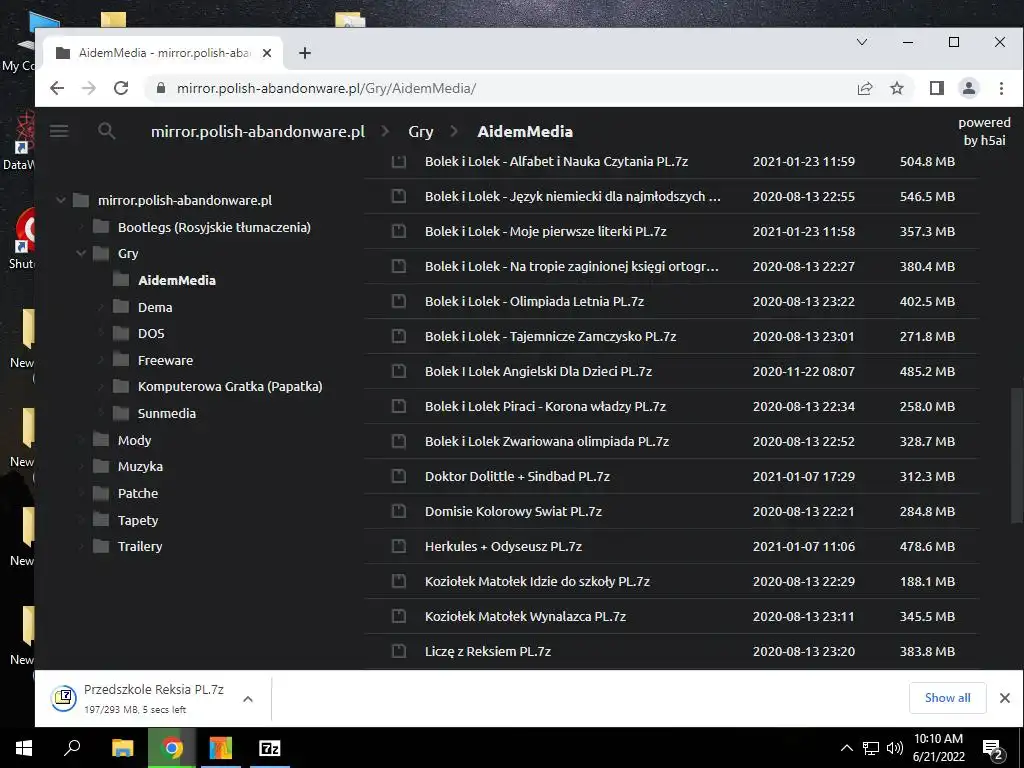Close the downloads bar
The width and height of the screenshot is (1024, 768).
1005,698
